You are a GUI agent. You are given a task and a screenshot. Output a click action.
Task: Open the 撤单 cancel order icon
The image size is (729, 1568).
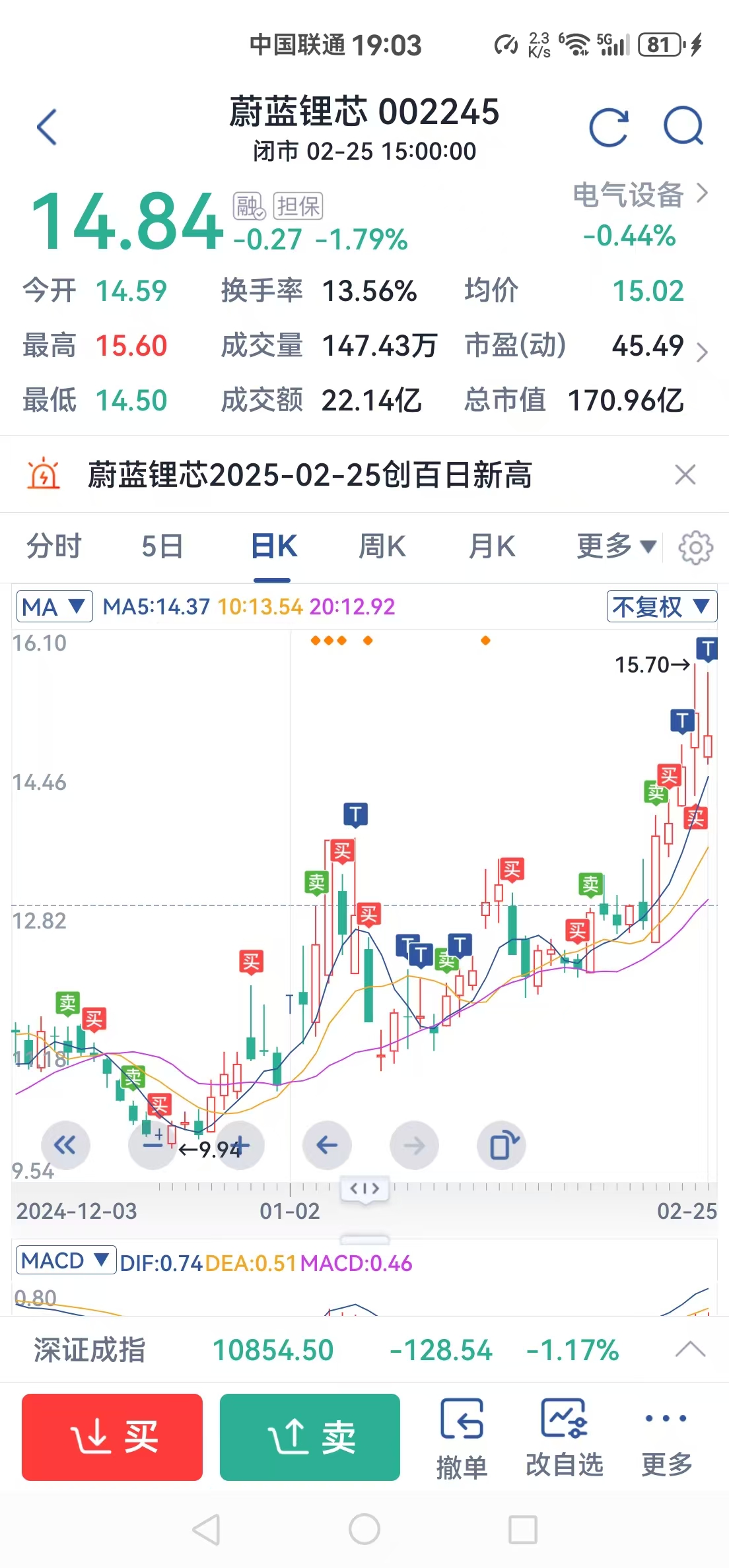pyautogui.click(x=462, y=1437)
